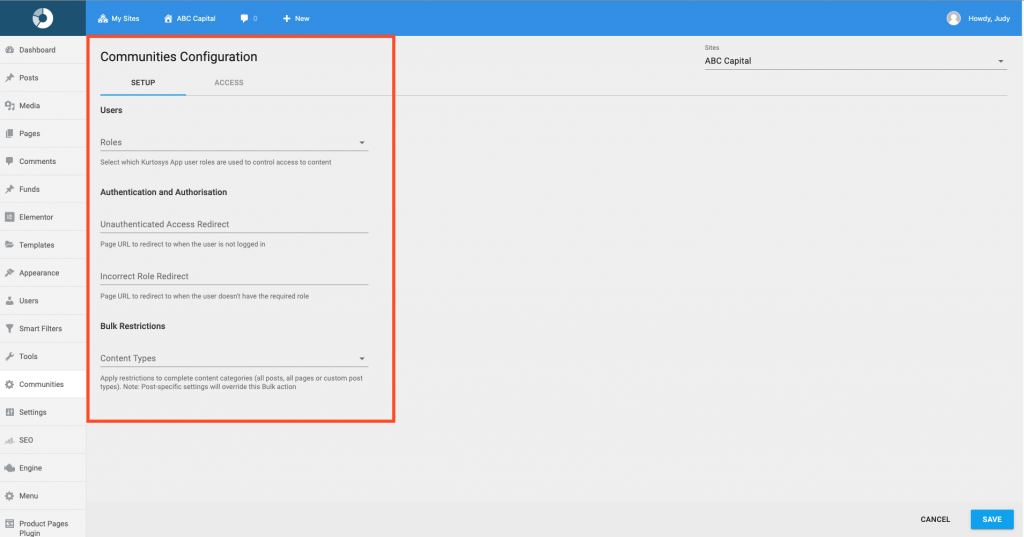Viewport: 1024px width, 537px height.
Task: Open the Content Types dropdown
Action: point(234,358)
